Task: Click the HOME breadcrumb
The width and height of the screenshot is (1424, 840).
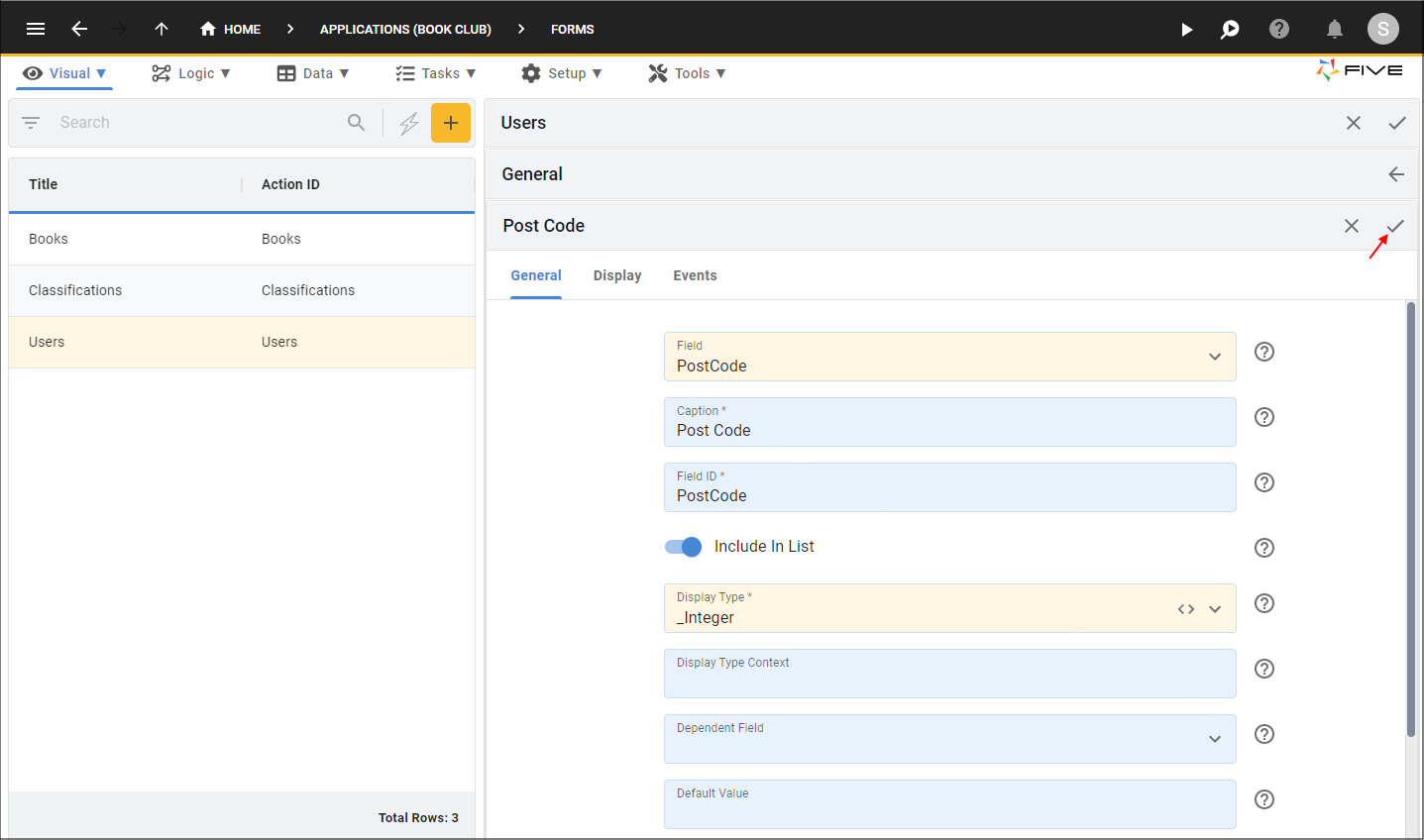Action: [230, 29]
